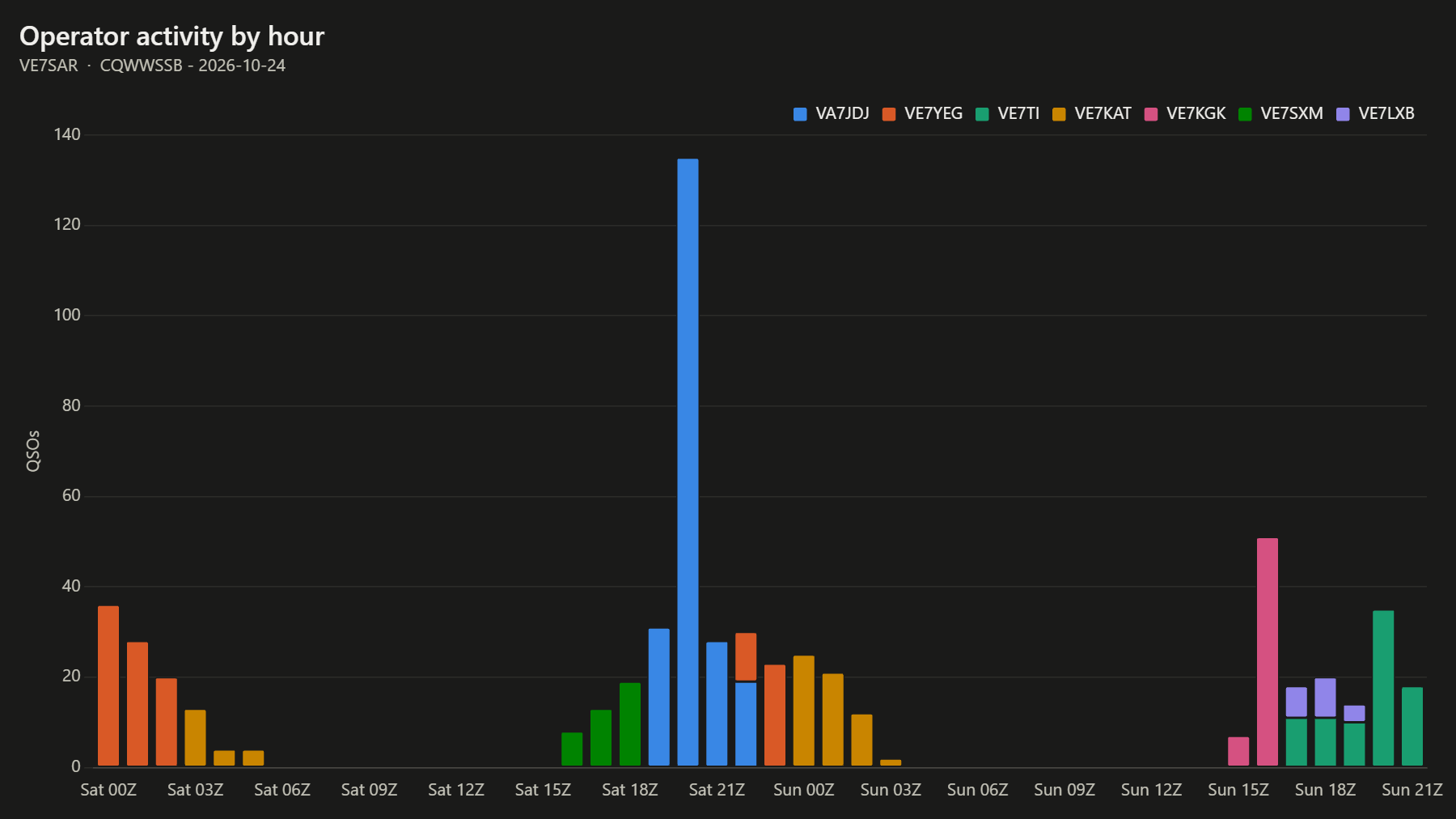Click the VE7KAT legend label

click(x=1103, y=114)
